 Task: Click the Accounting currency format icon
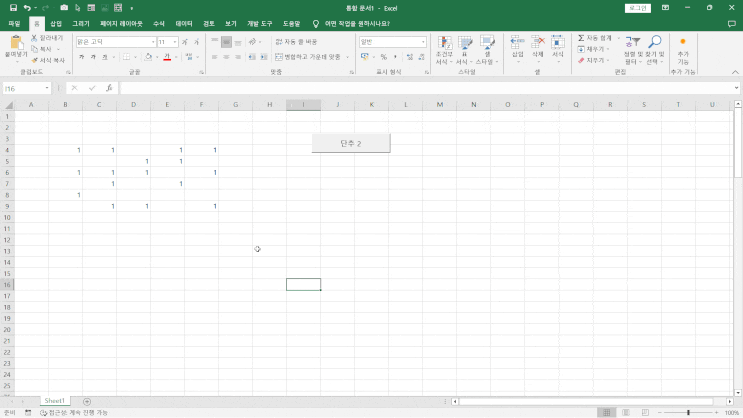click(x=365, y=57)
